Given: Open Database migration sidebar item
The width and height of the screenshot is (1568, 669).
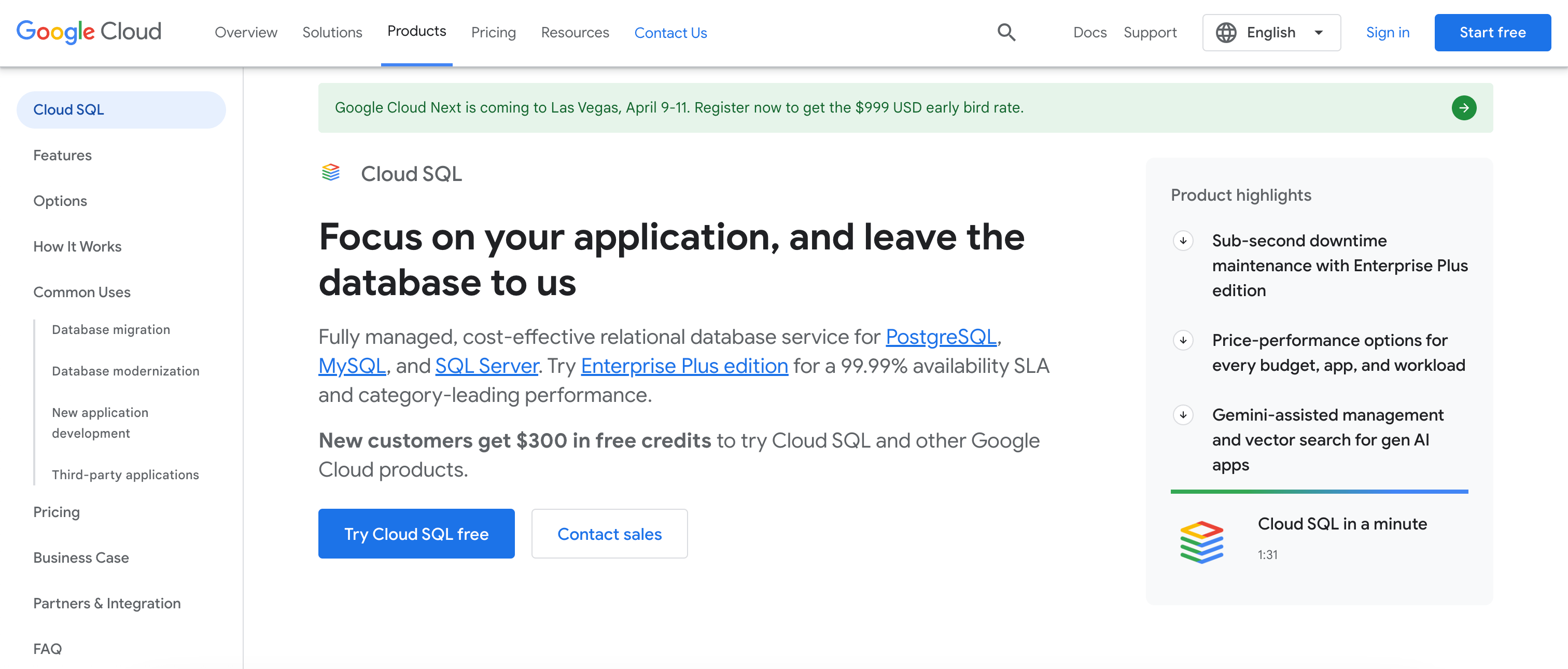Looking at the screenshot, I should (x=111, y=329).
